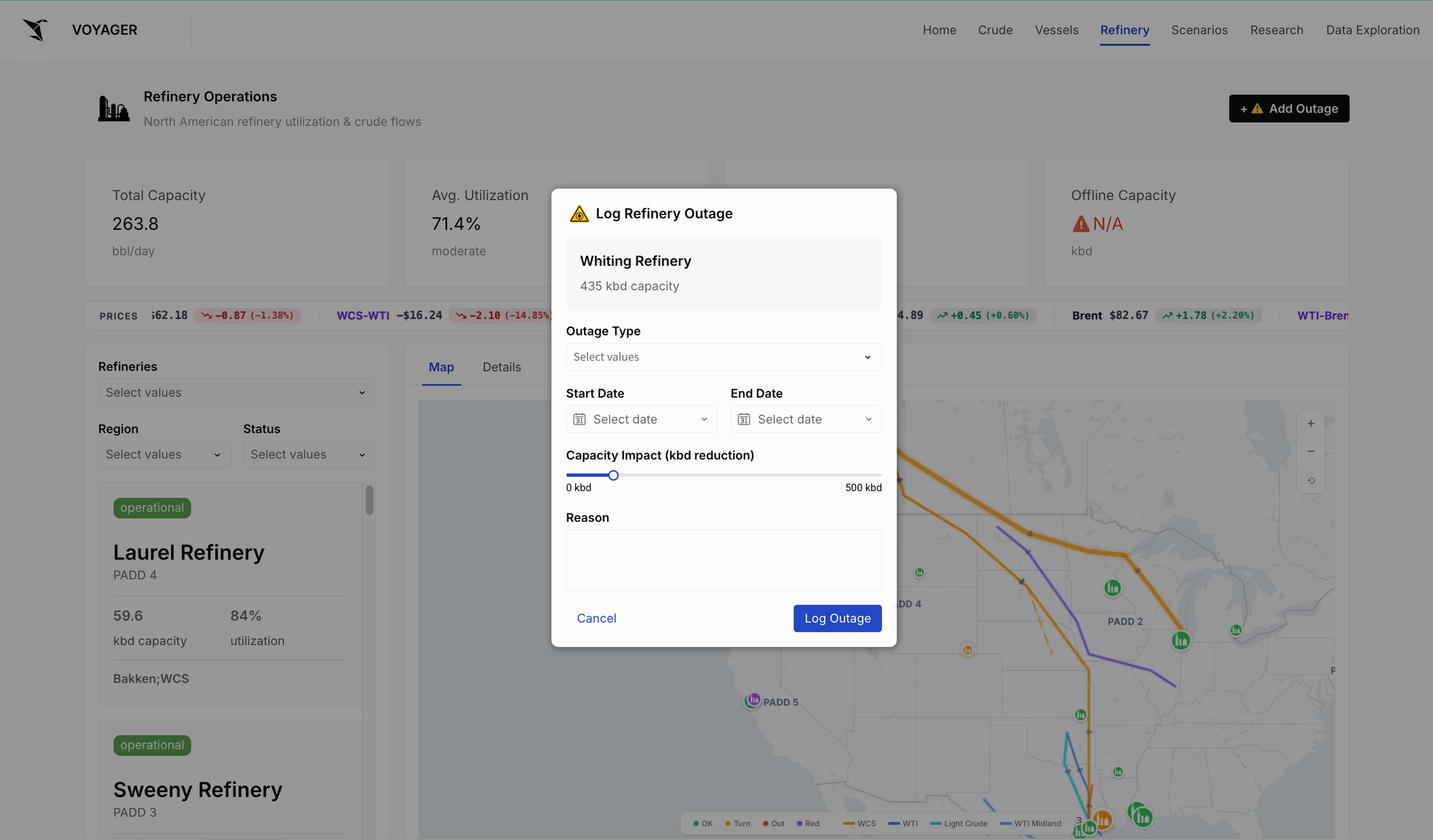The width and height of the screenshot is (1433, 840).
Task: Click the 84% utilization value
Action: click(246, 615)
